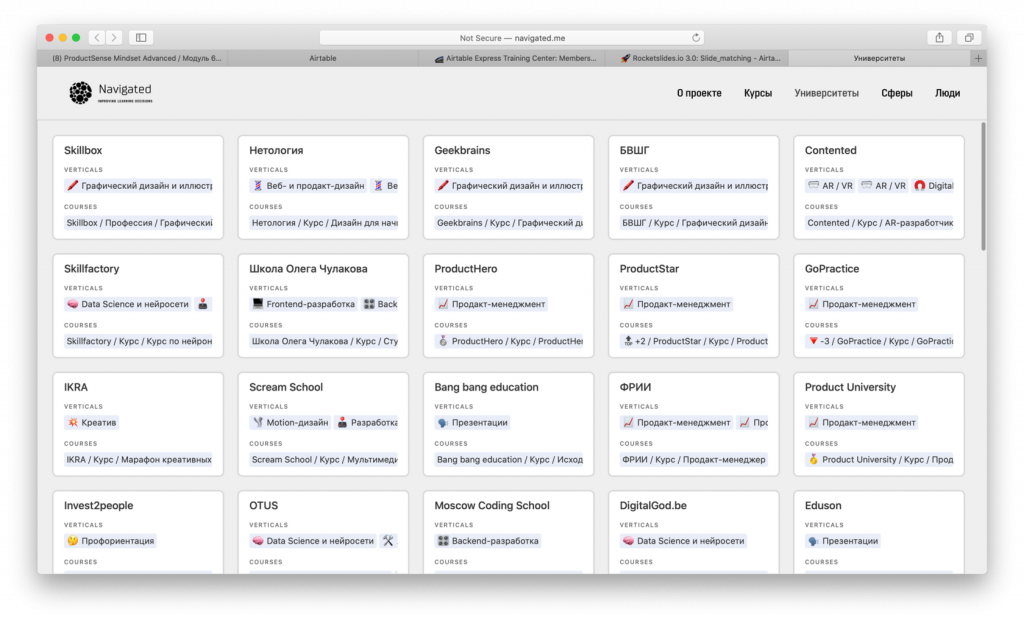Open the GoPractice card title

point(832,268)
